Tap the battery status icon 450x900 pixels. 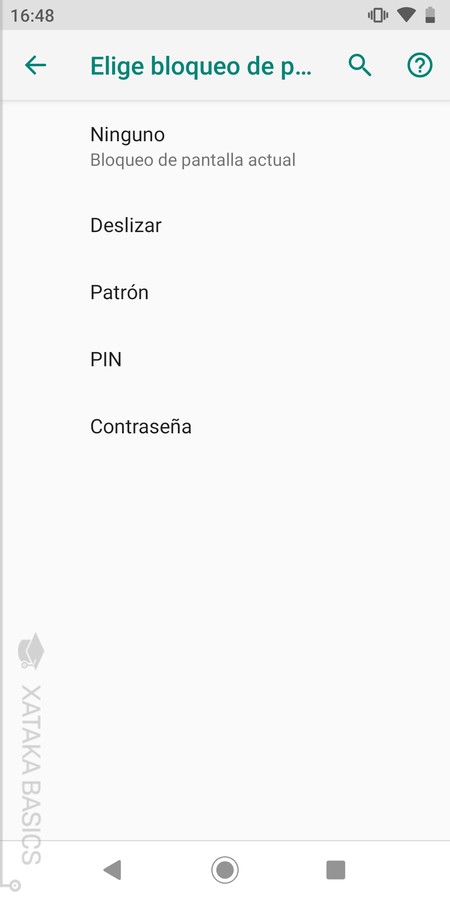[430, 15]
